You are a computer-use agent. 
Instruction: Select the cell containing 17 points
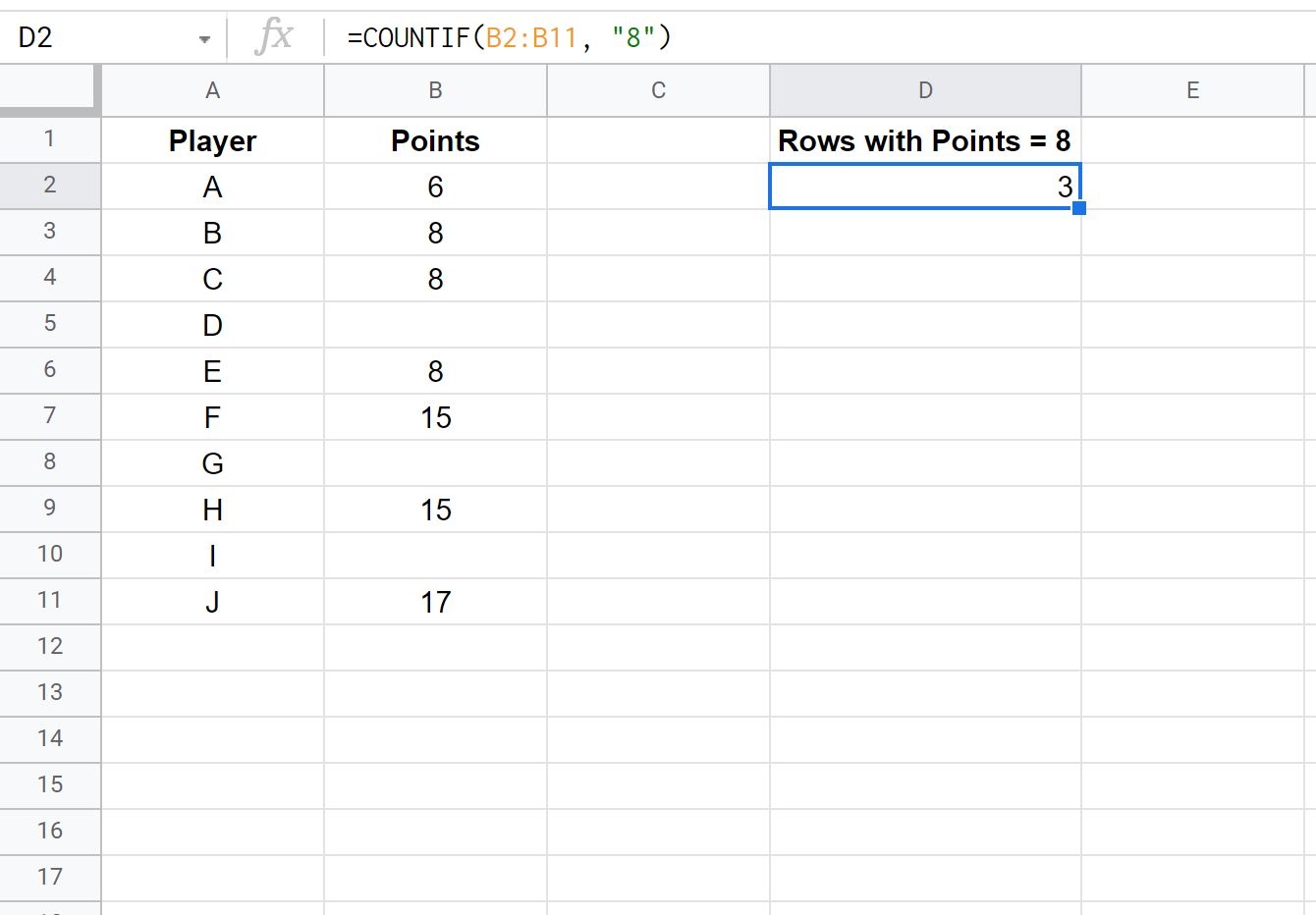435,602
